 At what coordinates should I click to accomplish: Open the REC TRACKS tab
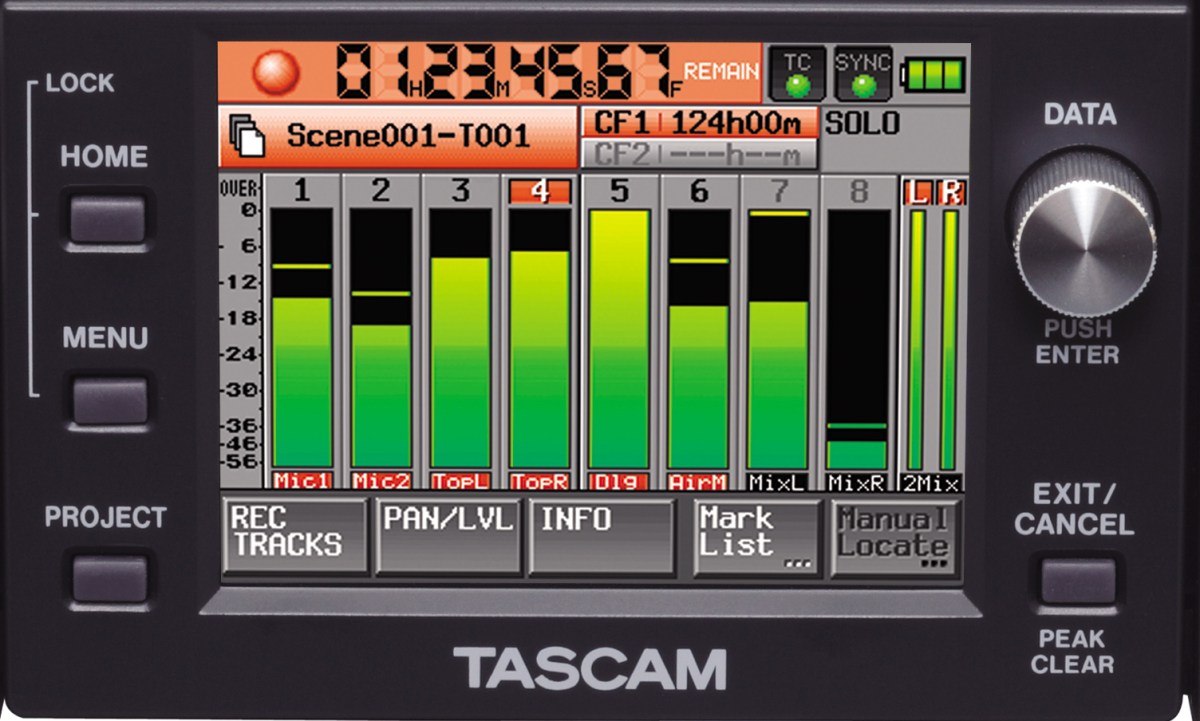coord(295,536)
